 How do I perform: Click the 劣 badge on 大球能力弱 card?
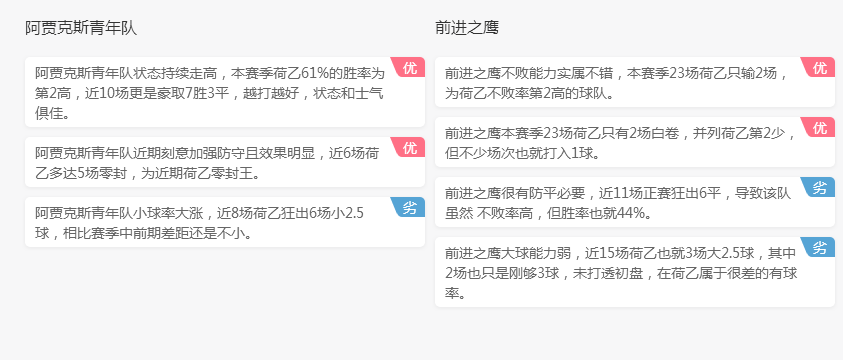coord(818,247)
